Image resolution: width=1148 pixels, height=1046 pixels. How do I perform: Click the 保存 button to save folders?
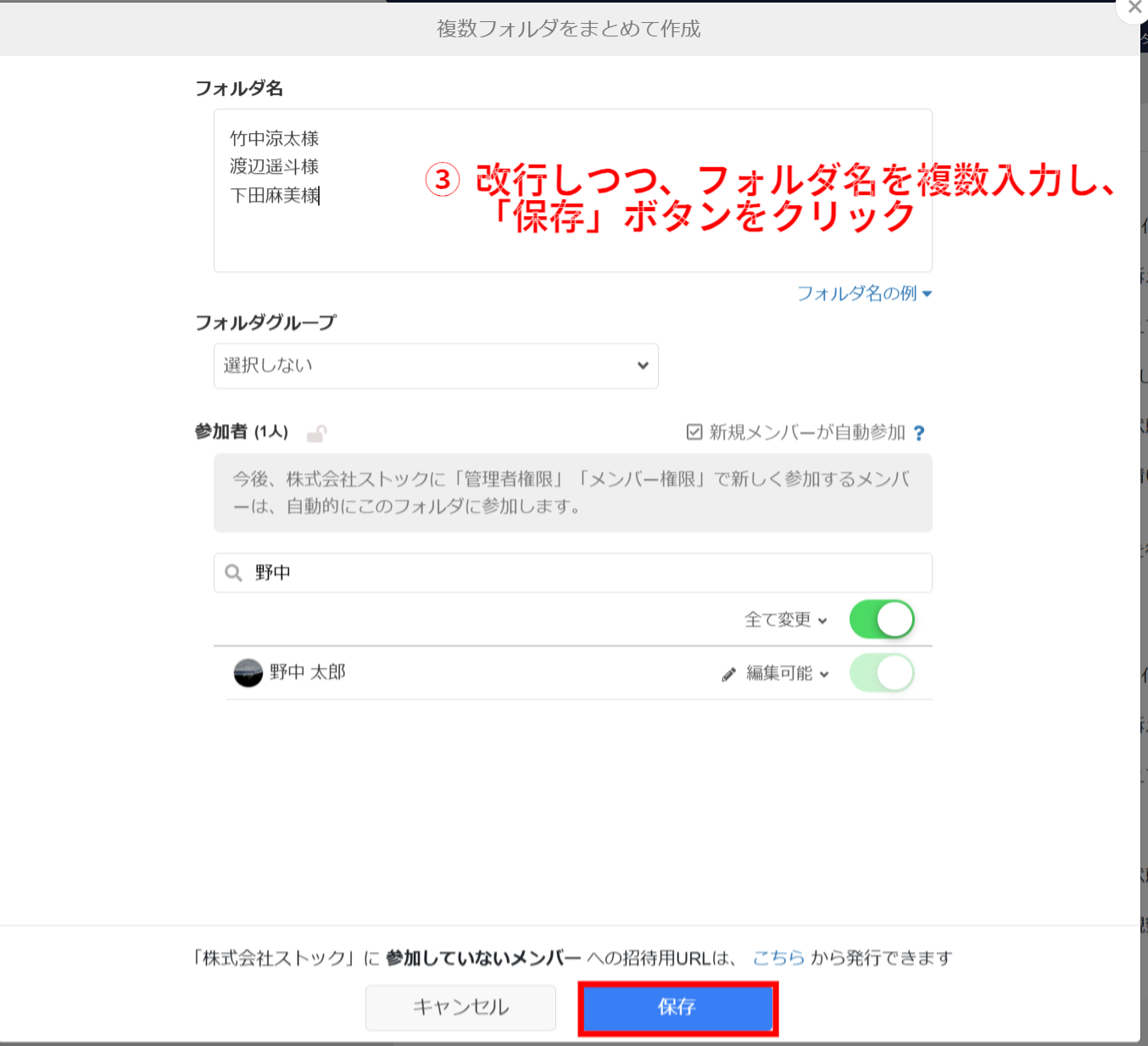tap(677, 1008)
